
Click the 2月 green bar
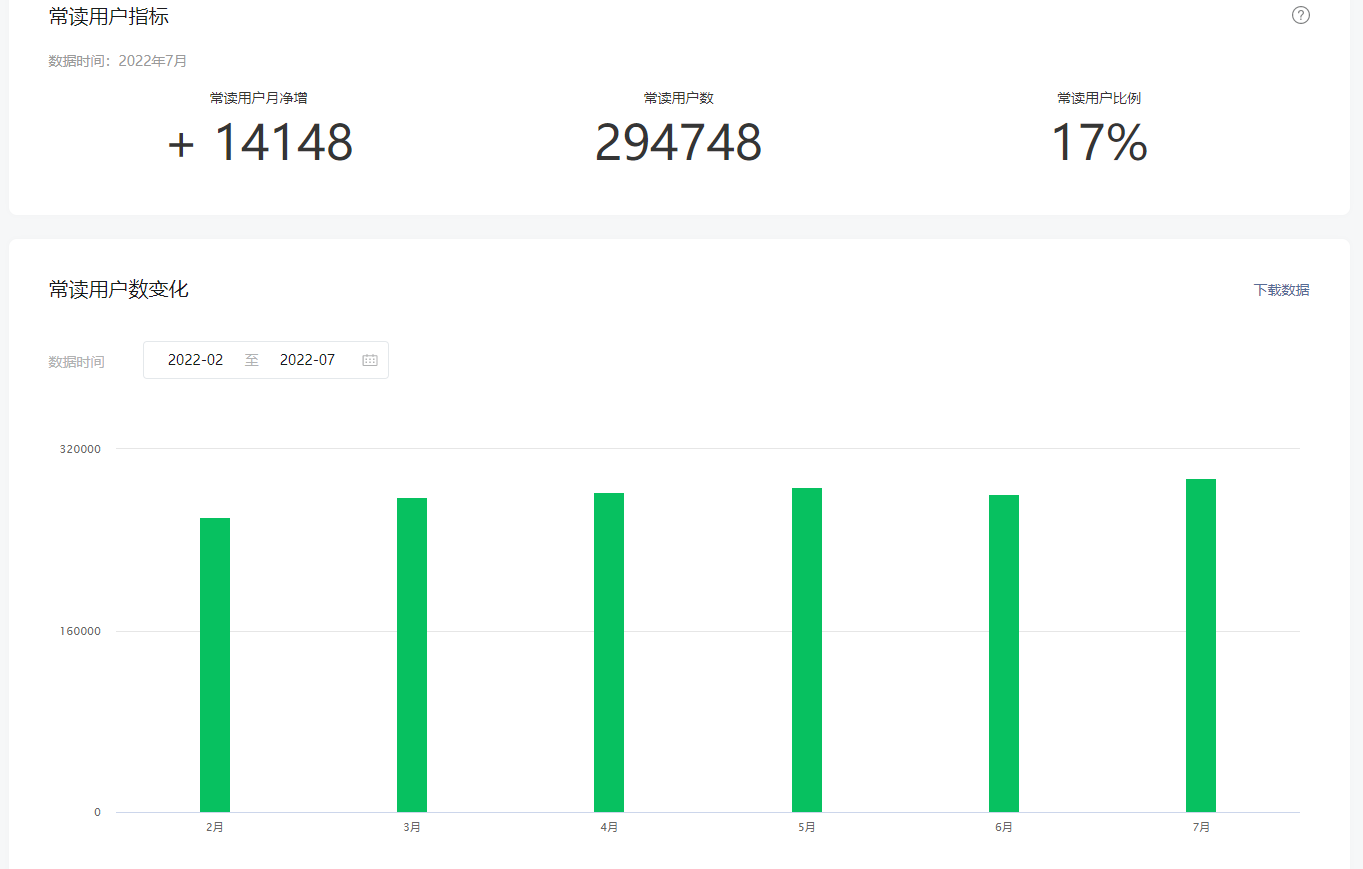coord(215,665)
